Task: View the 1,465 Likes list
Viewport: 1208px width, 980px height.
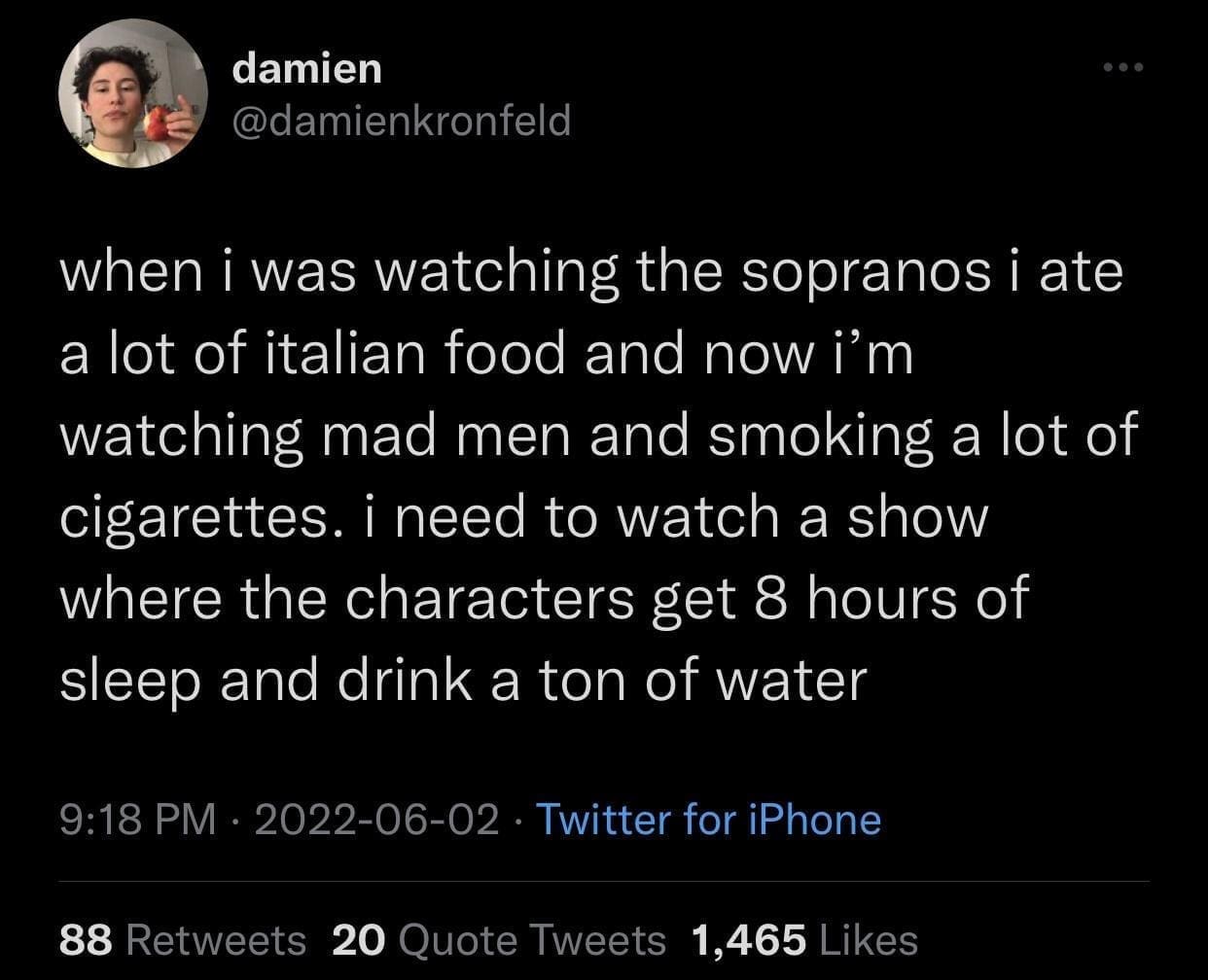Action: [804, 940]
